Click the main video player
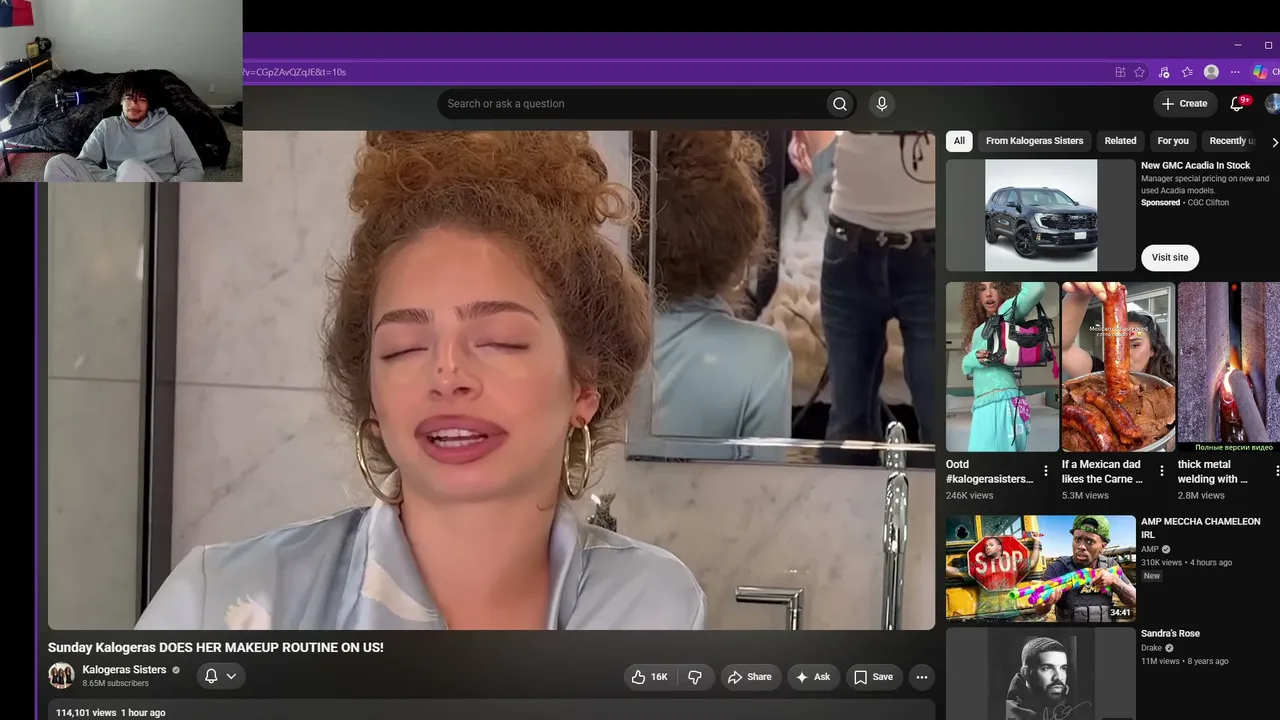The height and width of the screenshot is (720, 1280). 491,380
